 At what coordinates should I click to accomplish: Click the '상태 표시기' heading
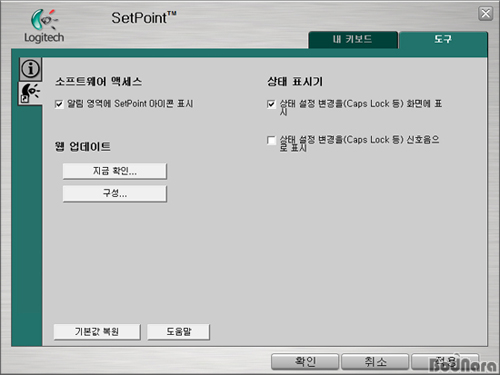pos(295,81)
